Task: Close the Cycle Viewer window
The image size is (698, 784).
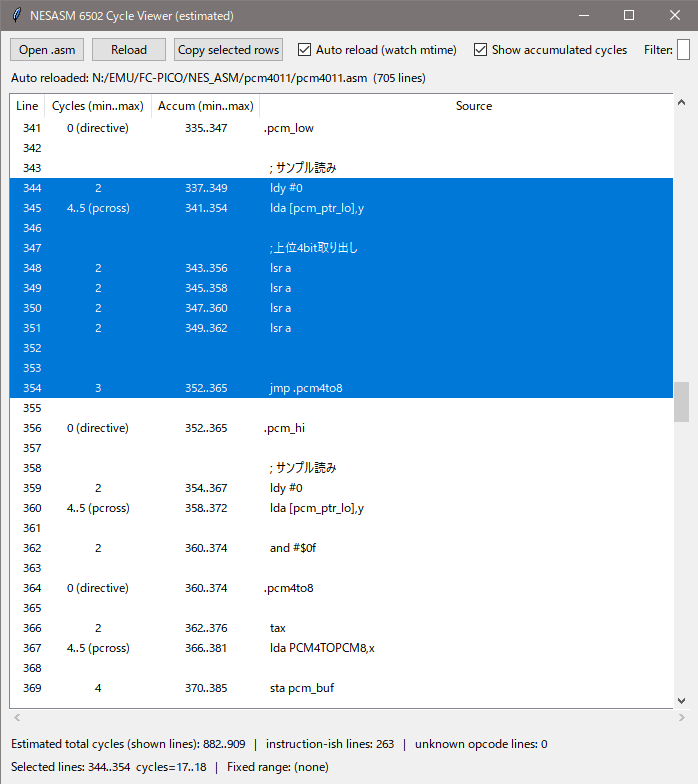Action: point(674,16)
